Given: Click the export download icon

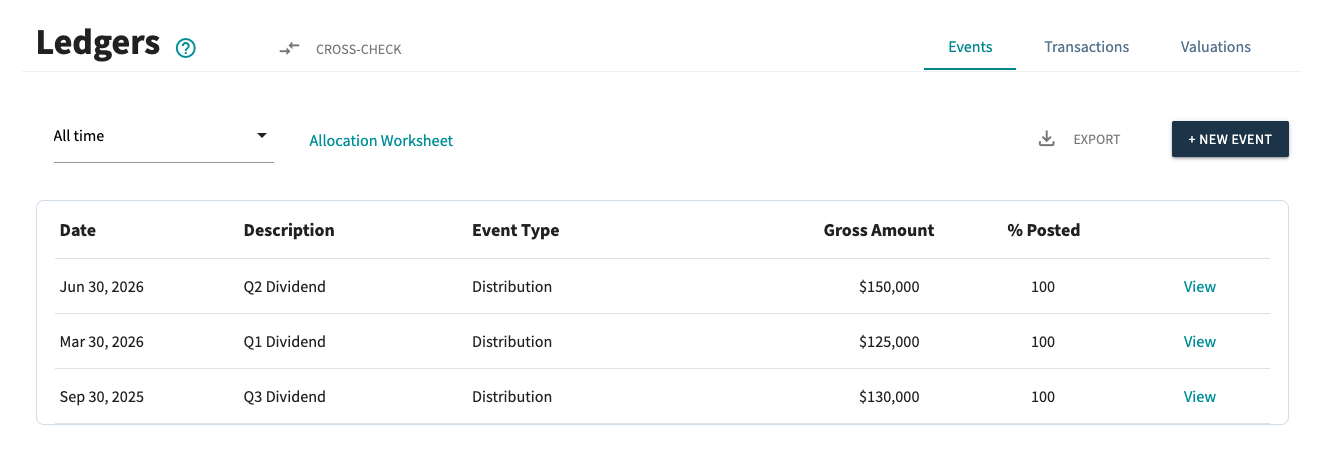Looking at the screenshot, I should tap(1047, 139).
